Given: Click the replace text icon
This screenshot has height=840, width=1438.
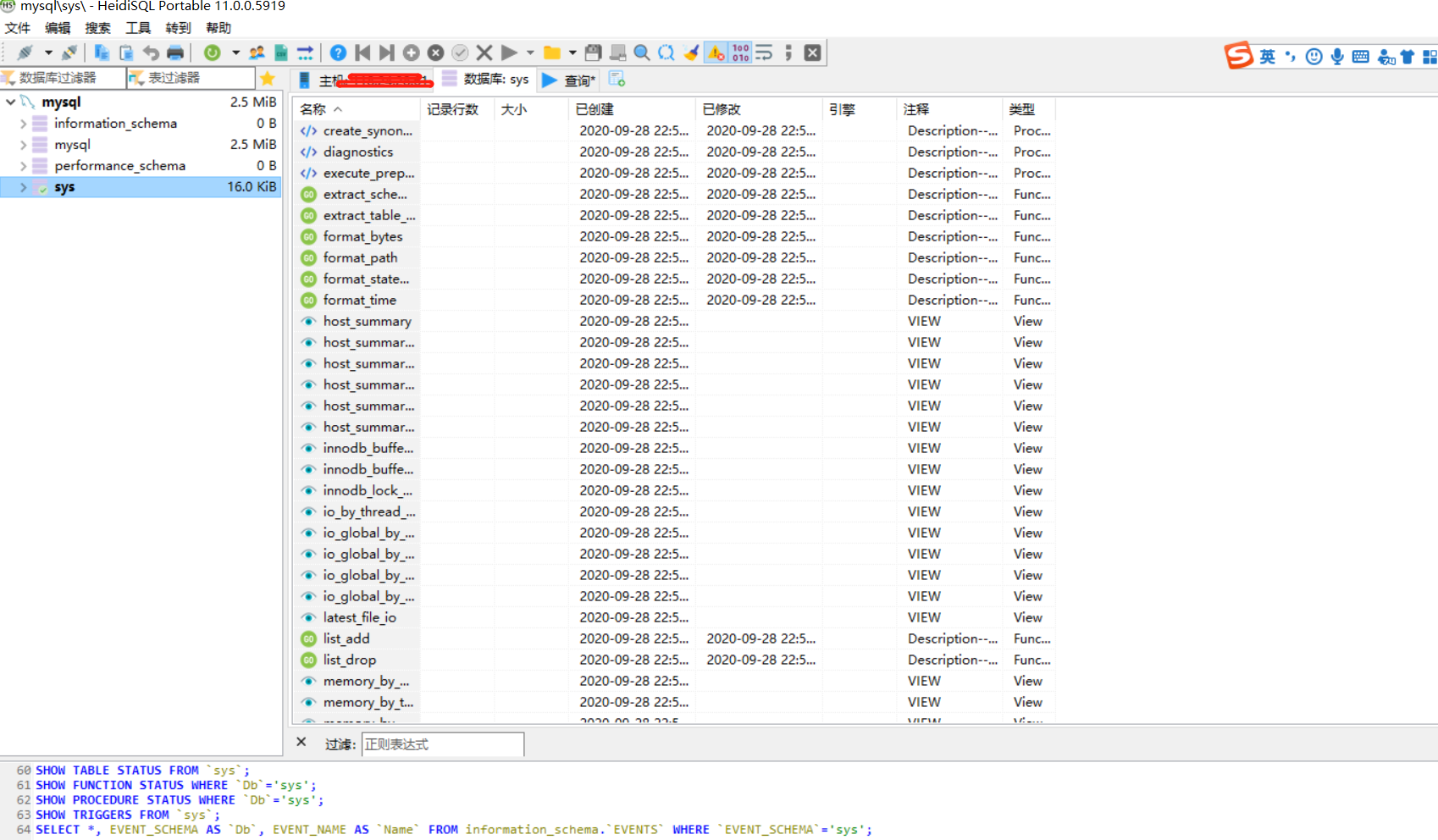Looking at the screenshot, I should coord(666,52).
